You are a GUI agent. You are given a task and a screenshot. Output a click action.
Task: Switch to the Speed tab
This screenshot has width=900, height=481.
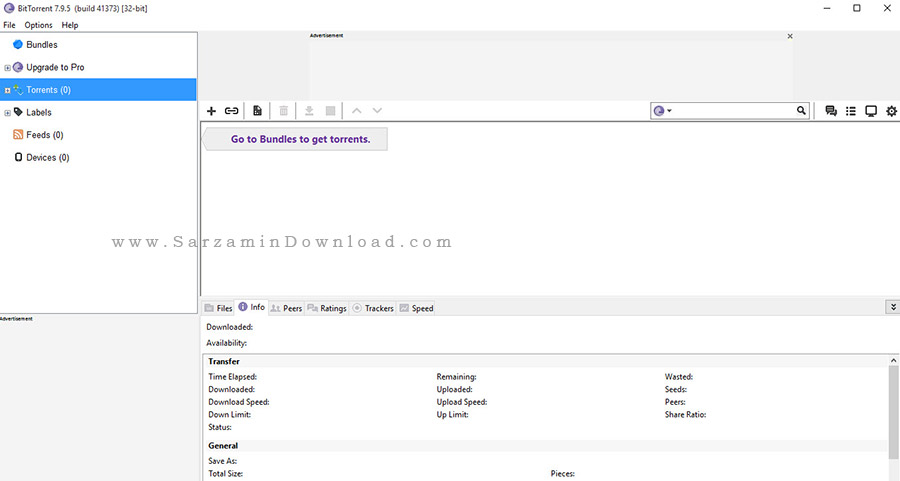click(x=416, y=308)
